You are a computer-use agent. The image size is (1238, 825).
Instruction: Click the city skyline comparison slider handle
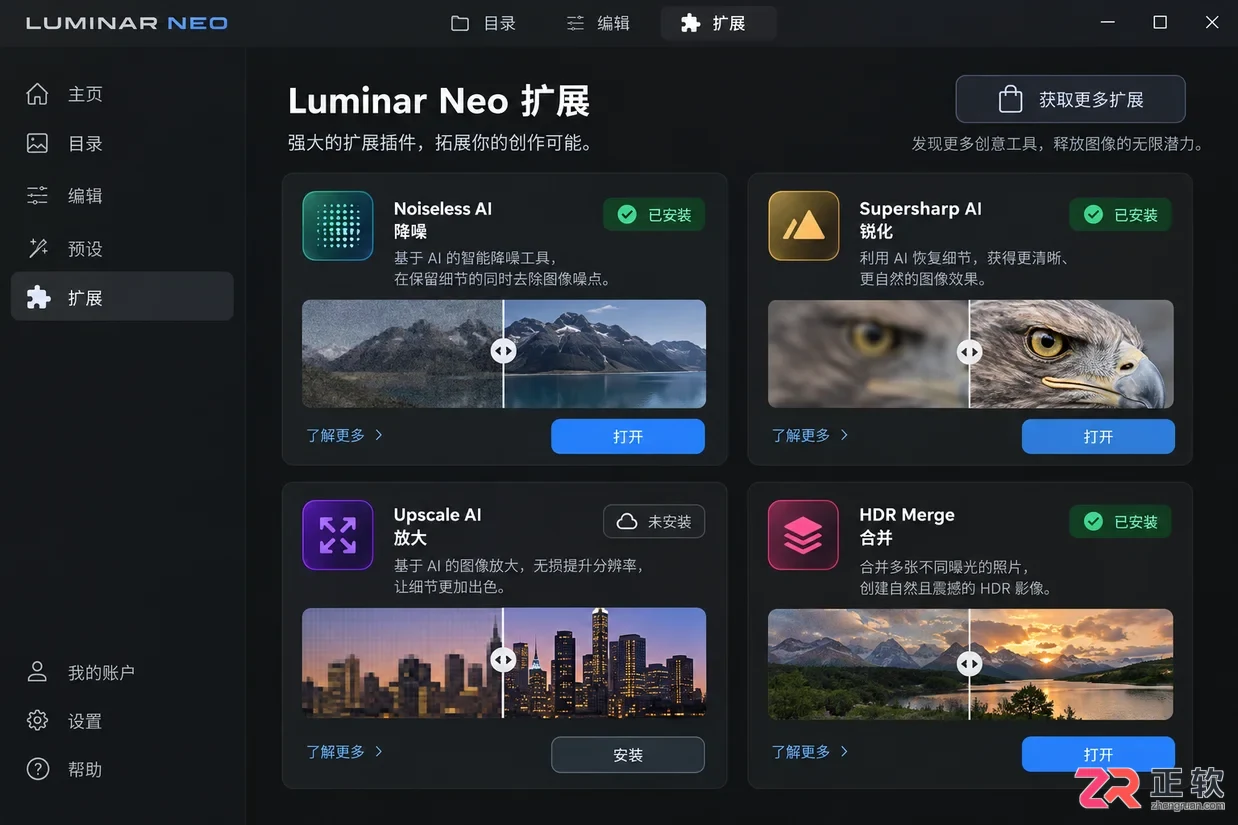pos(503,660)
